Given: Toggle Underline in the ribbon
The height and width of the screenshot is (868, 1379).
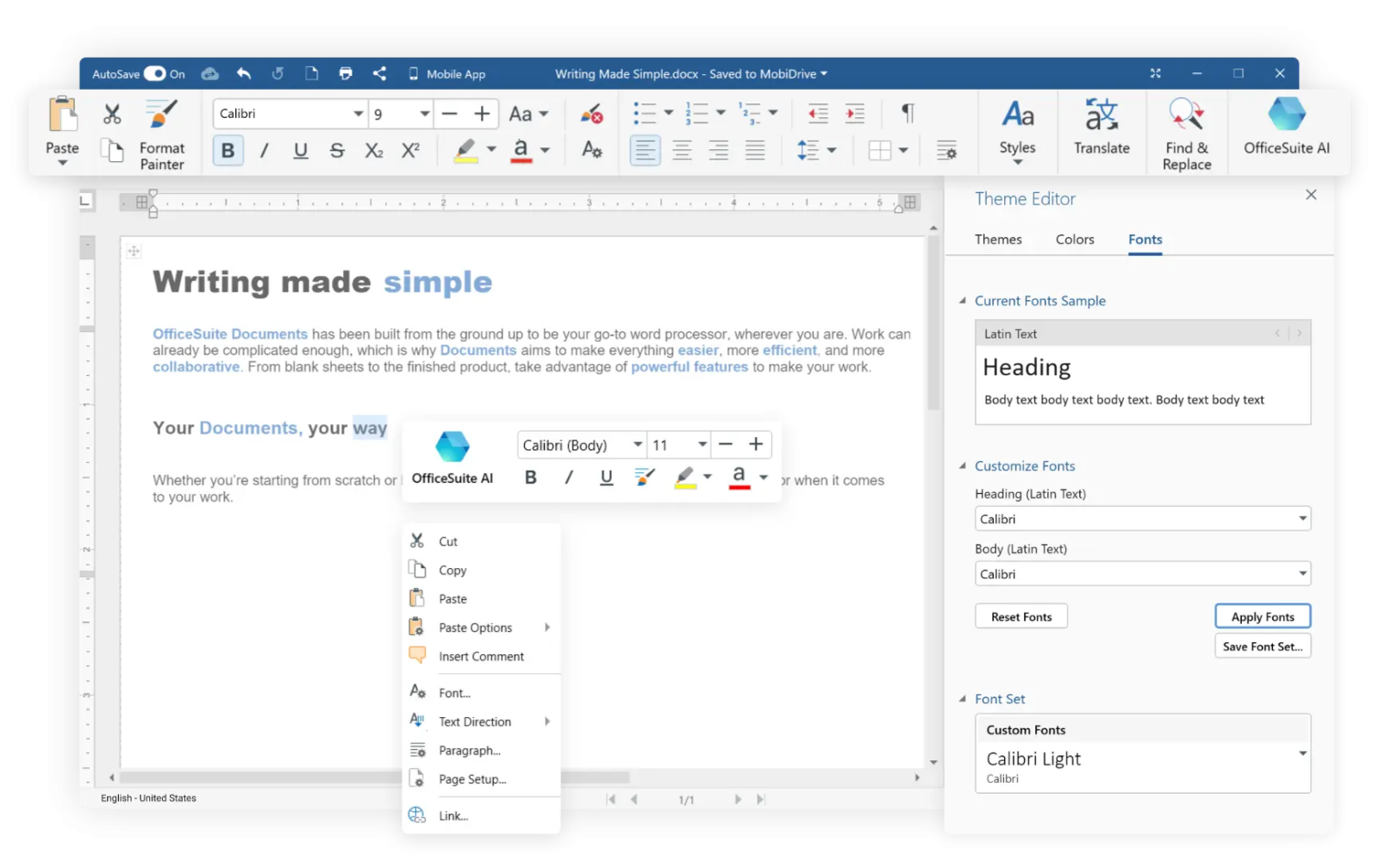Looking at the screenshot, I should click(x=301, y=151).
